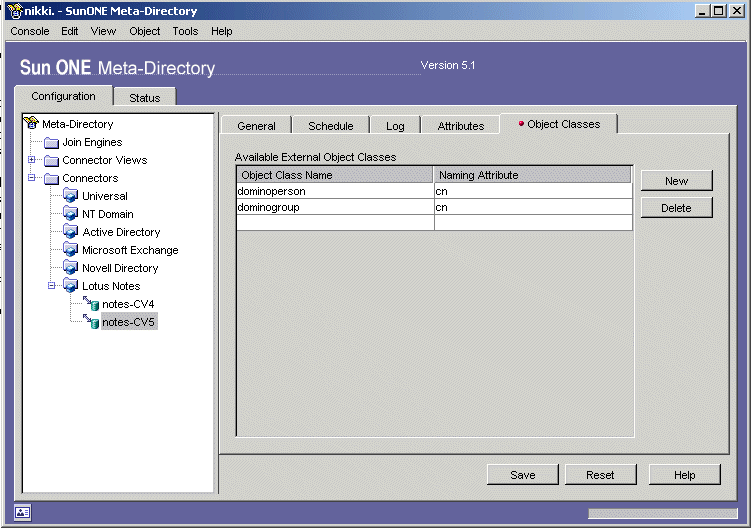
Task: Save the configuration changes
Action: click(x=523, y=475)
